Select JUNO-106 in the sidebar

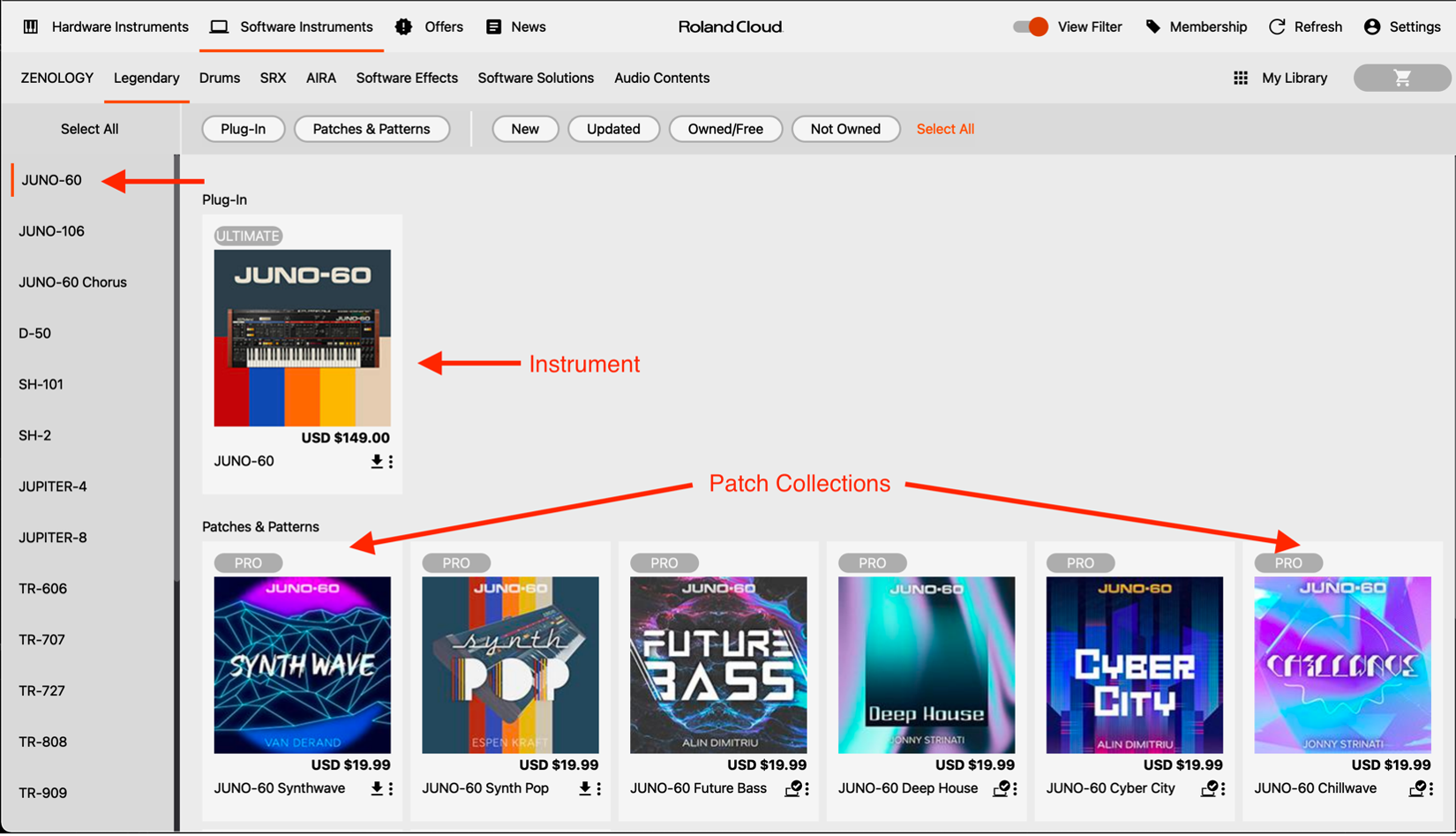coord(51,230)
